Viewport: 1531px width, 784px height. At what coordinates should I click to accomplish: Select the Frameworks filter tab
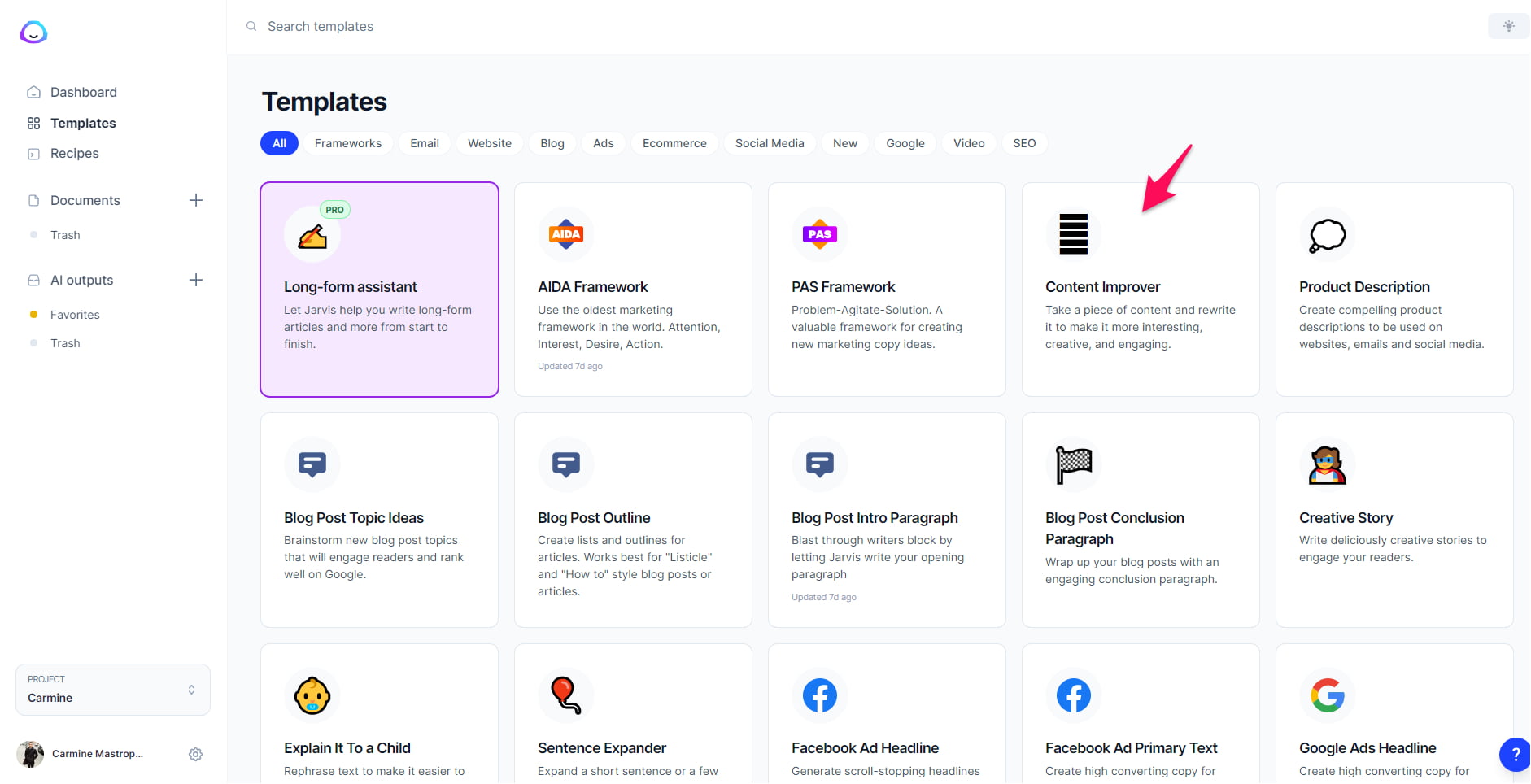348,143
